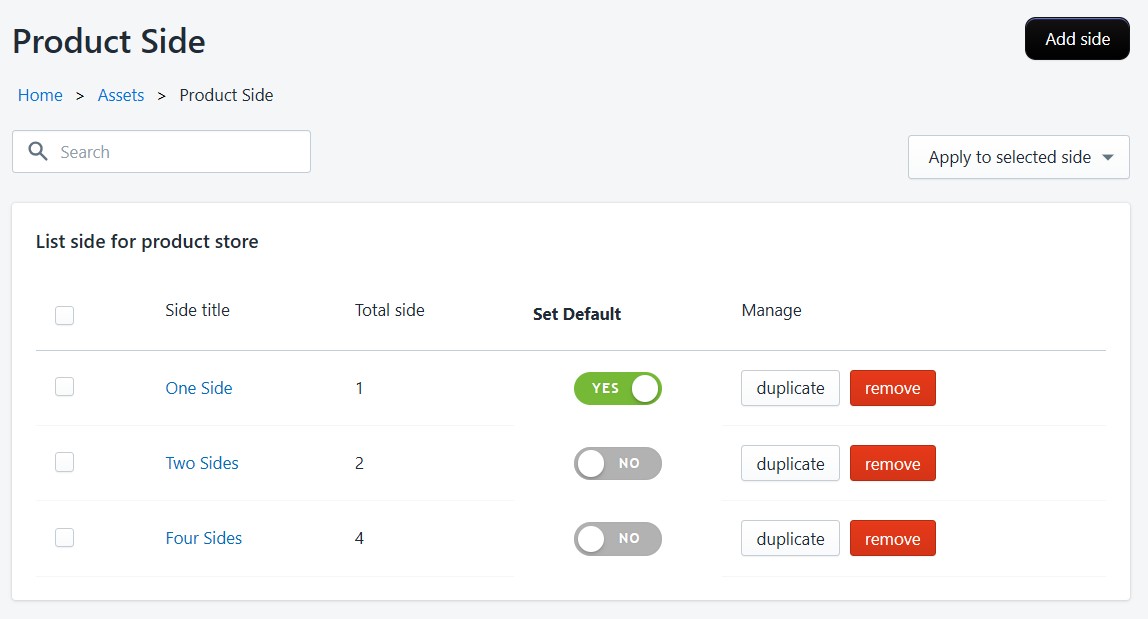Click the search magnifier icon
Viewport: 1148px width, 619px height.
[x=37, y=151]
